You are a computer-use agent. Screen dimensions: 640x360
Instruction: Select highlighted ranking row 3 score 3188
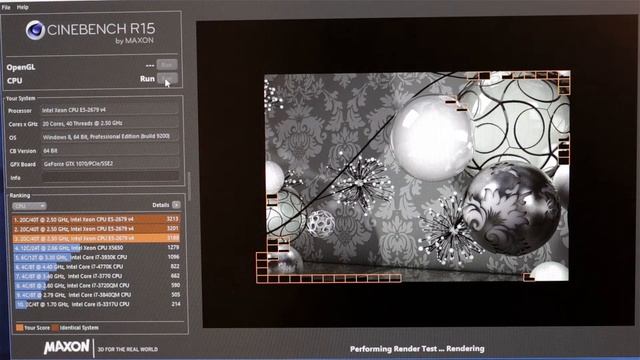pos(96,238)
